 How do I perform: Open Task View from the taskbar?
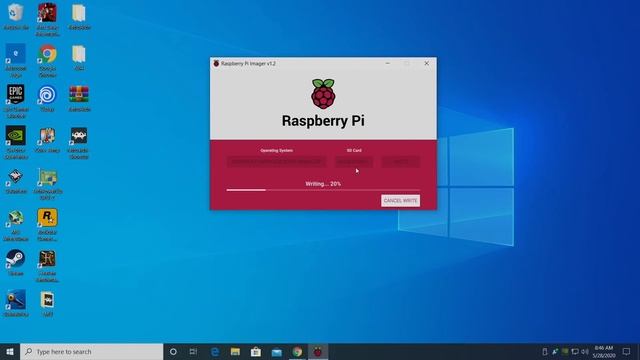(x=193, y=351)
